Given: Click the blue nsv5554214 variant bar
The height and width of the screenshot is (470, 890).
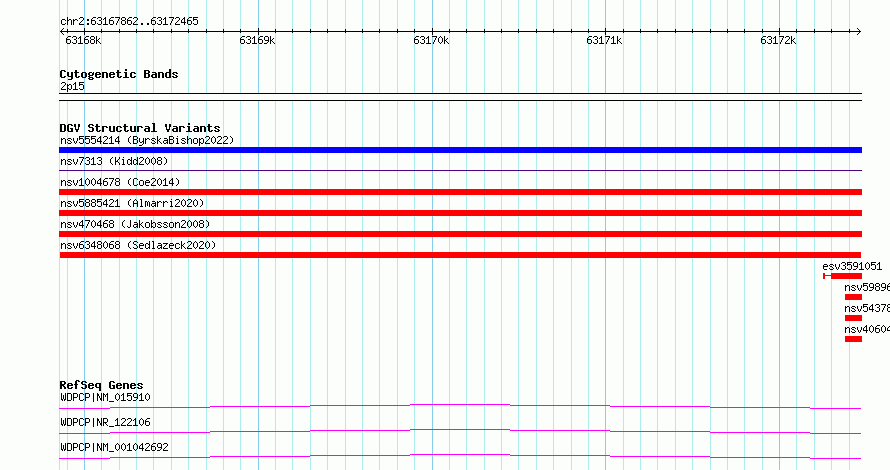Looking at the screenshot, I should point(460,150).
